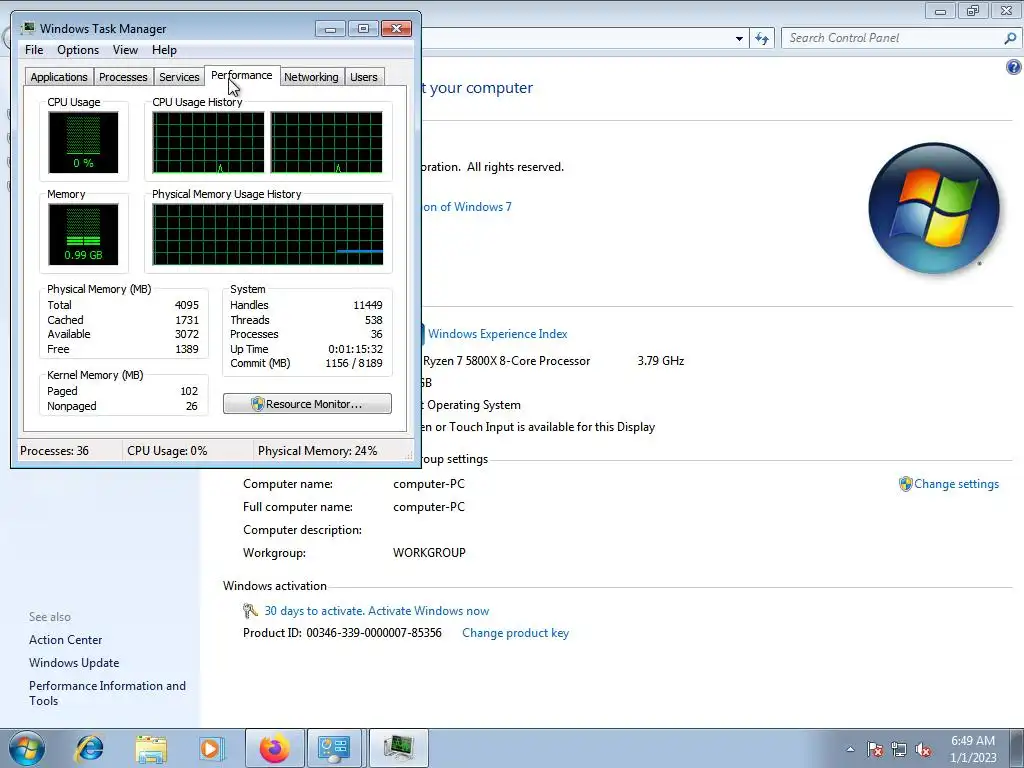Open Performance Information and Tools link

tap(107, 693)
